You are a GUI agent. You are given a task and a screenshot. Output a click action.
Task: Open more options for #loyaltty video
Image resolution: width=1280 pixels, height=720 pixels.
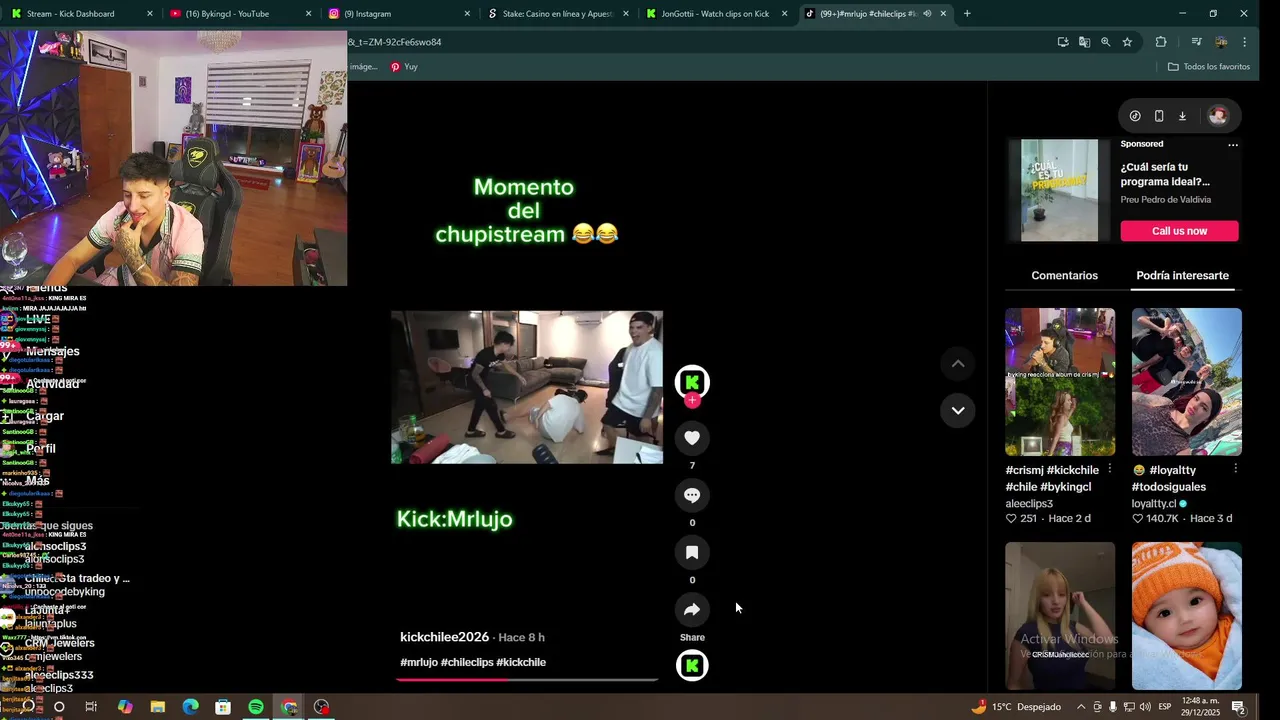(1235, 469)
